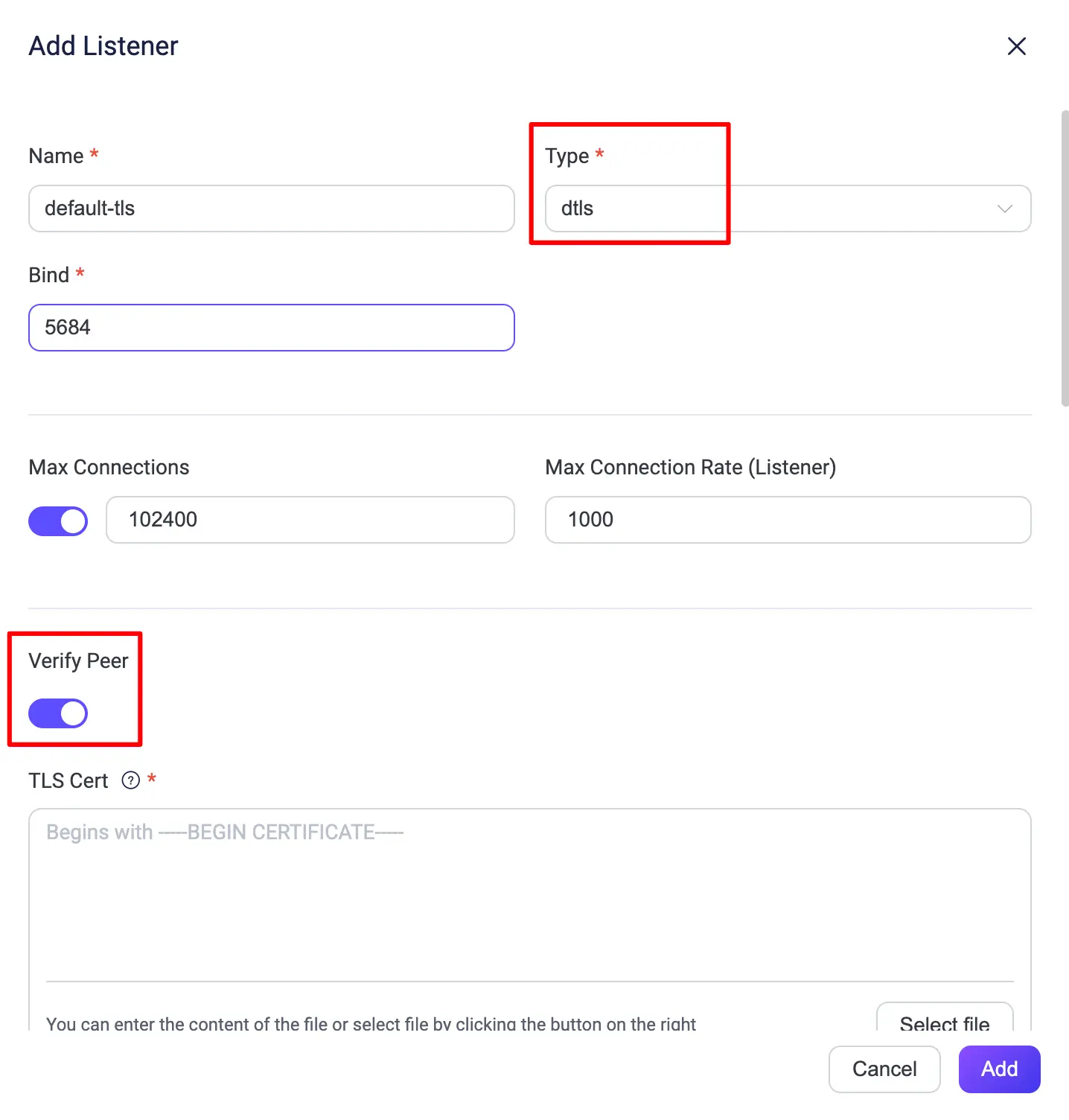Open the Type dropdown showing dtls
Viewport: 1069px width, 1120px height.
(787, 209)
